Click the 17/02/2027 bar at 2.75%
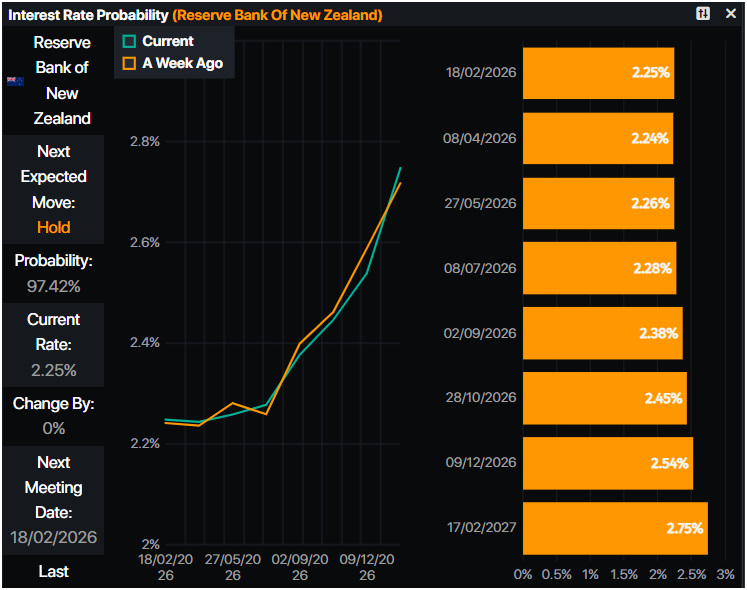The width and height of the screenshot is (747, 590). pyautogui.click(x=614, y=528)
